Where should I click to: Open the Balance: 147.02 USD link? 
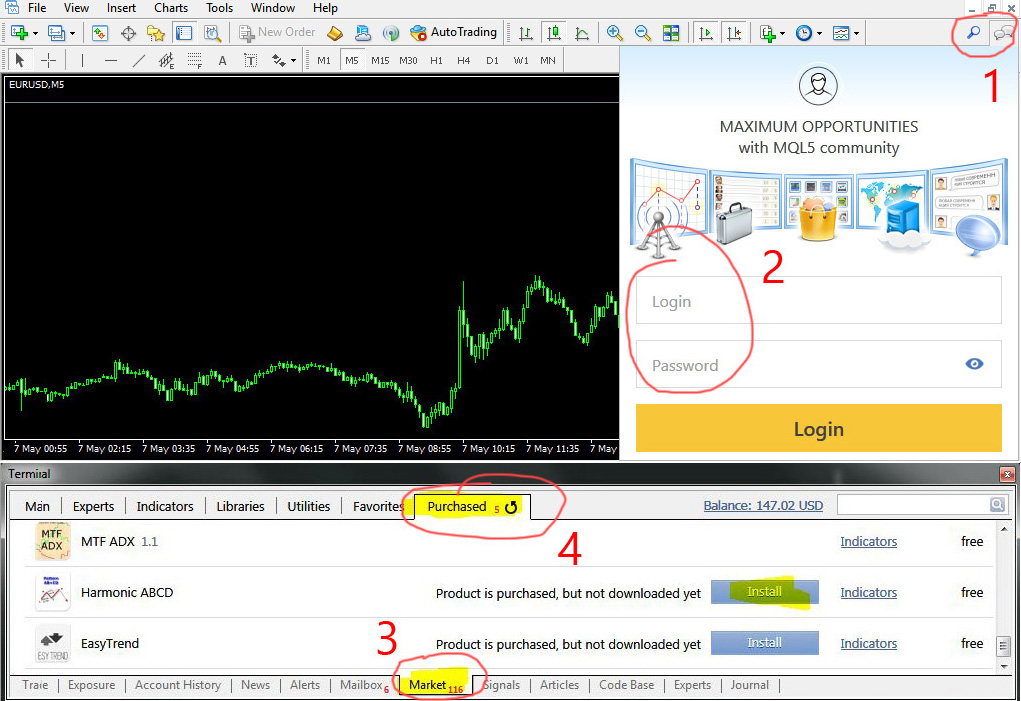point(763,505)
